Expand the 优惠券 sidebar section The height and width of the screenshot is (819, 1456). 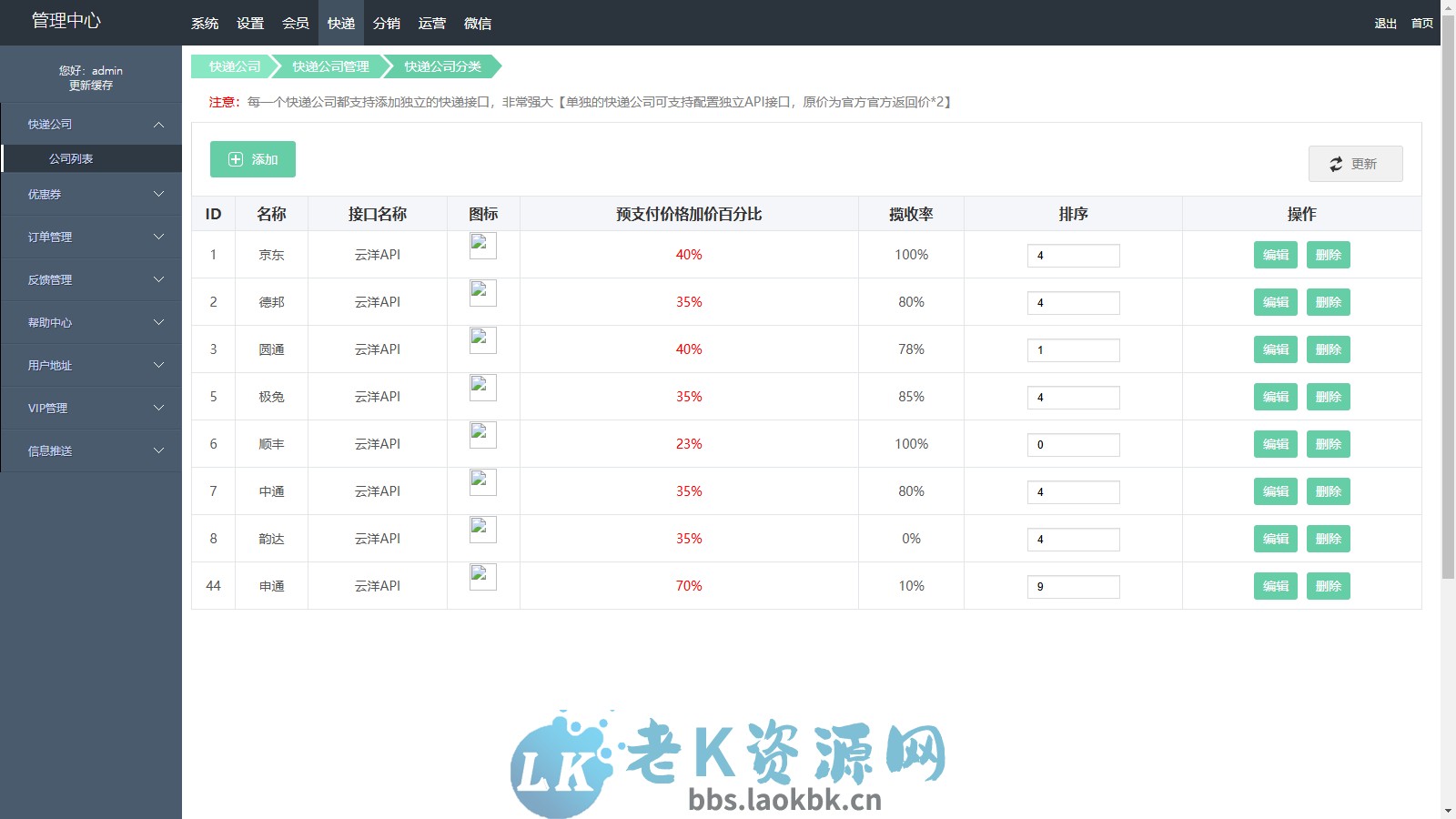click(91, 194)
